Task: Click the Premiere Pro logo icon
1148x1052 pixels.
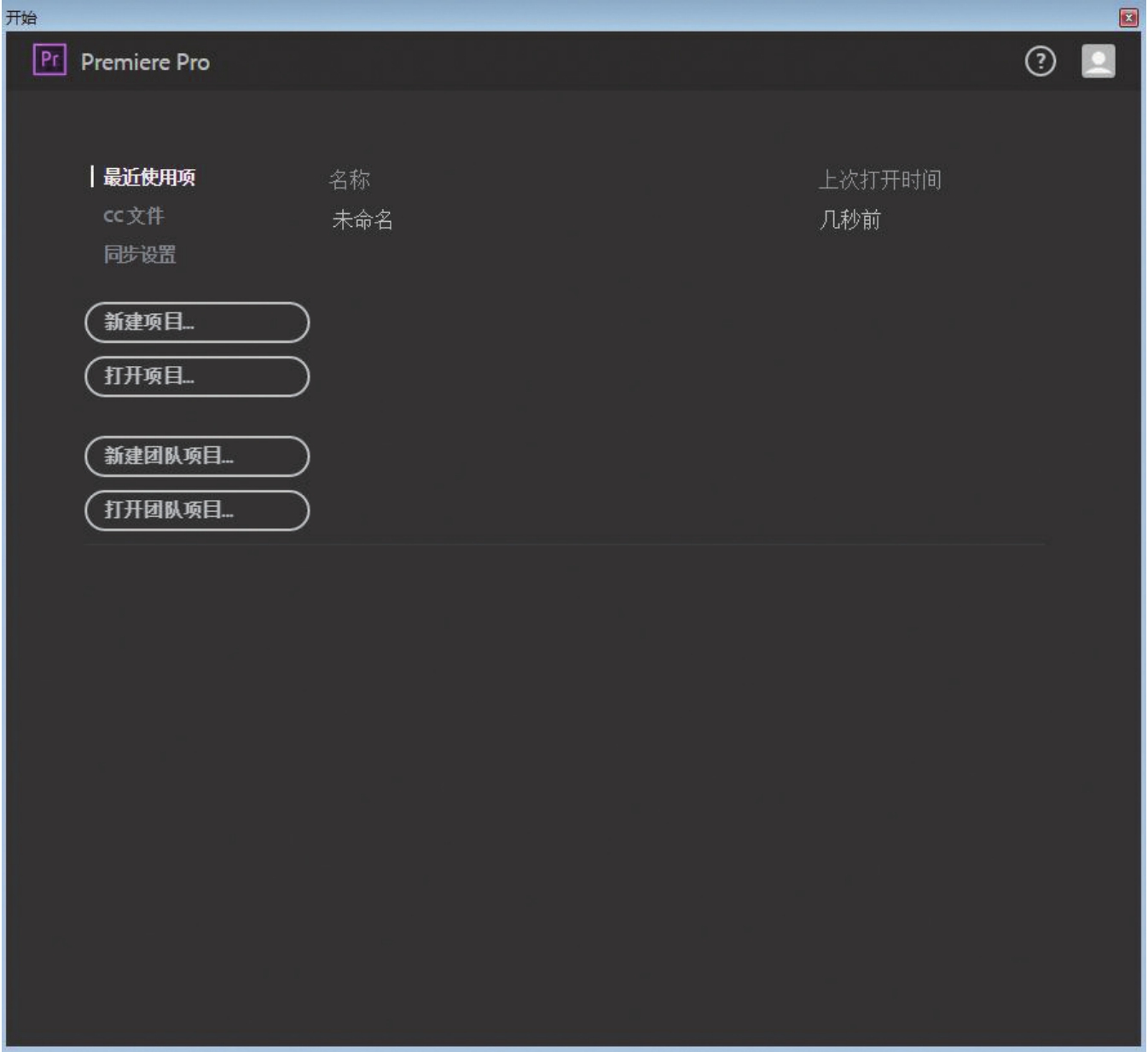Action: coord(49,61)
